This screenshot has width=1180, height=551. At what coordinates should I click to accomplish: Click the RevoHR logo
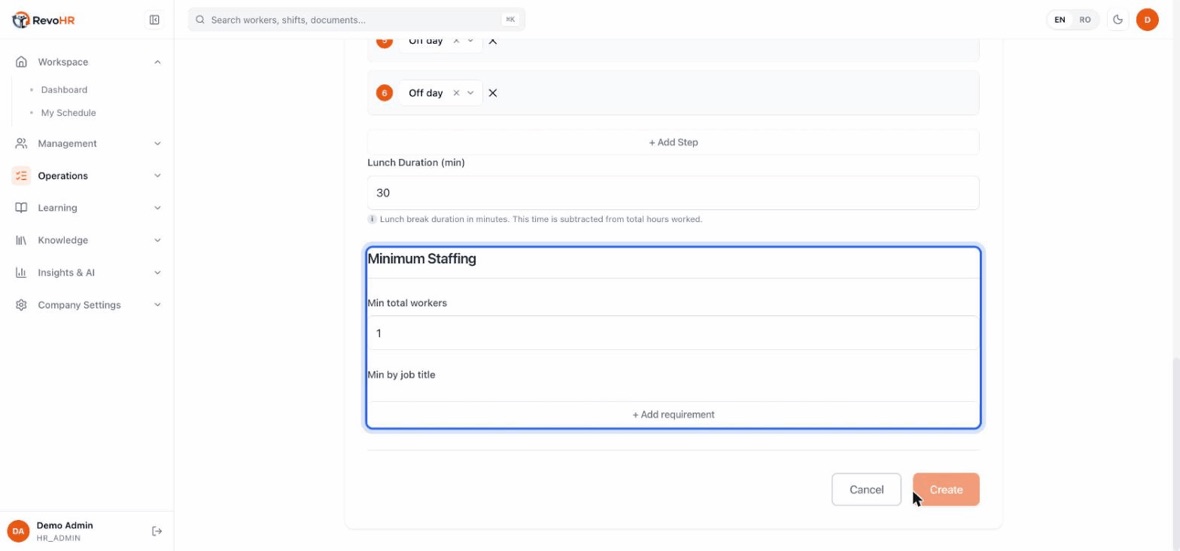[44, 20]
